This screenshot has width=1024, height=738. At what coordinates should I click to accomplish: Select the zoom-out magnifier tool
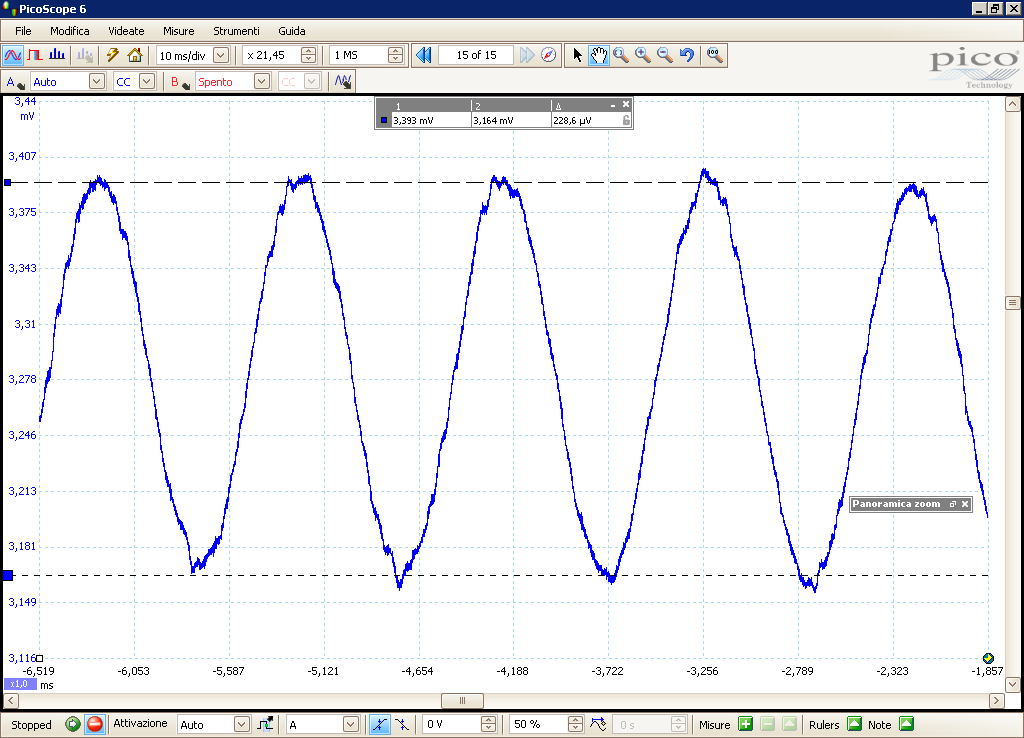(x=665, y=56)
